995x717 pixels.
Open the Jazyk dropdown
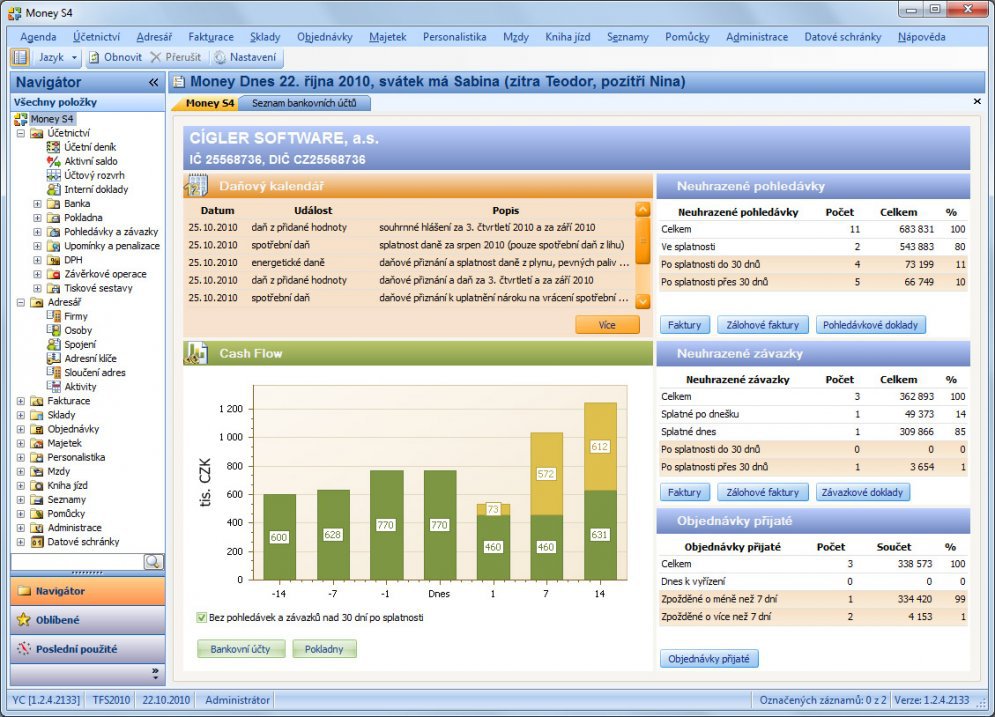(57, 57)
